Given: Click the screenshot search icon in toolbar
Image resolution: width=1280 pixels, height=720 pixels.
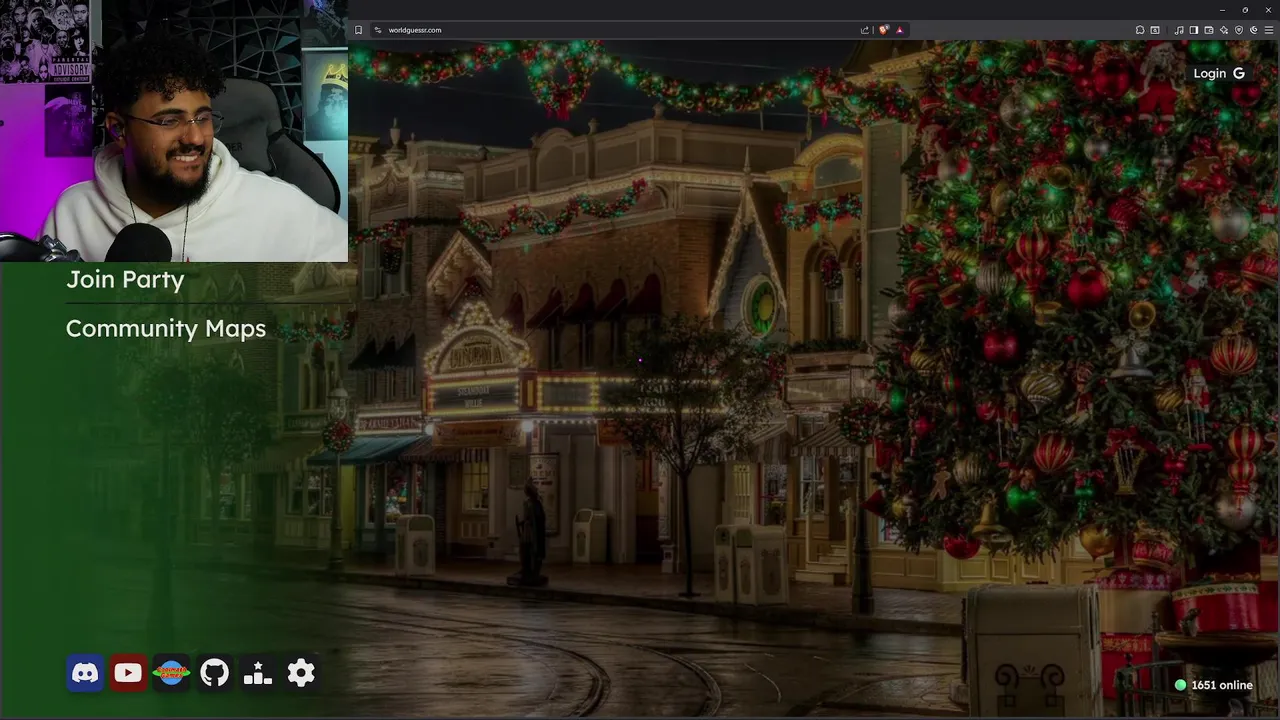Looking at the screenshot, I should pos(1155,30).
